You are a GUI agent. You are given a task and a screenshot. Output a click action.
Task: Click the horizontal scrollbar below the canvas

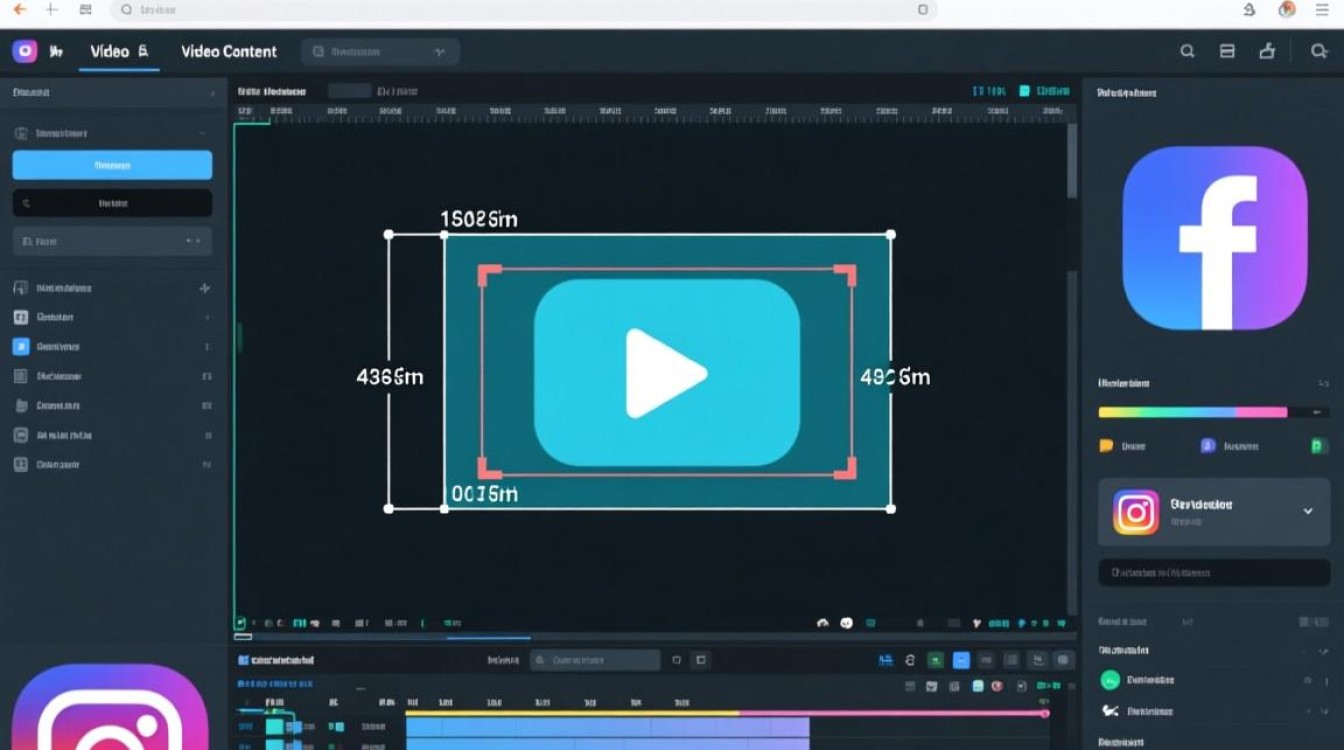(x=488, y=637)
